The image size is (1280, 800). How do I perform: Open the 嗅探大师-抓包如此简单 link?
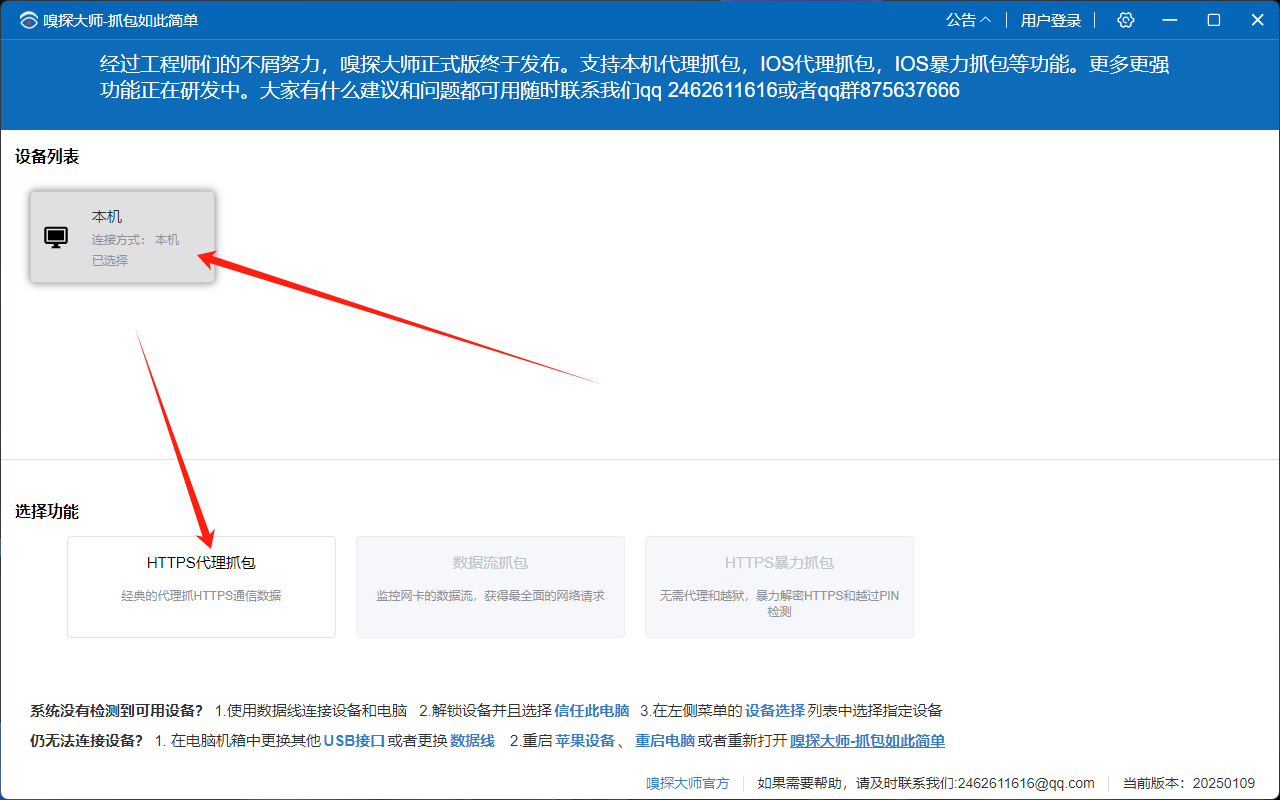point(867,741)
